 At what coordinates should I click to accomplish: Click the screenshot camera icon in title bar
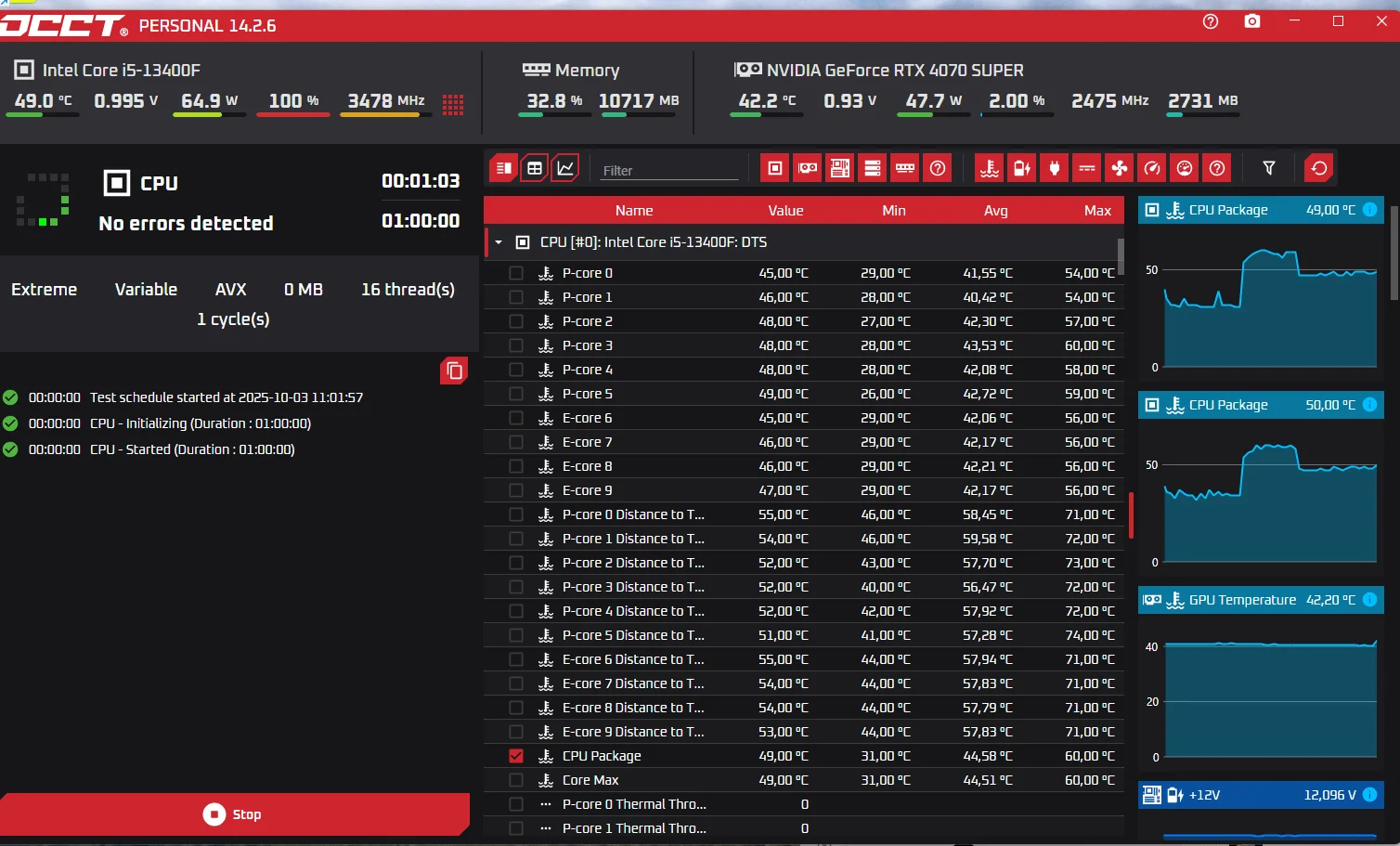[1252, 21]
